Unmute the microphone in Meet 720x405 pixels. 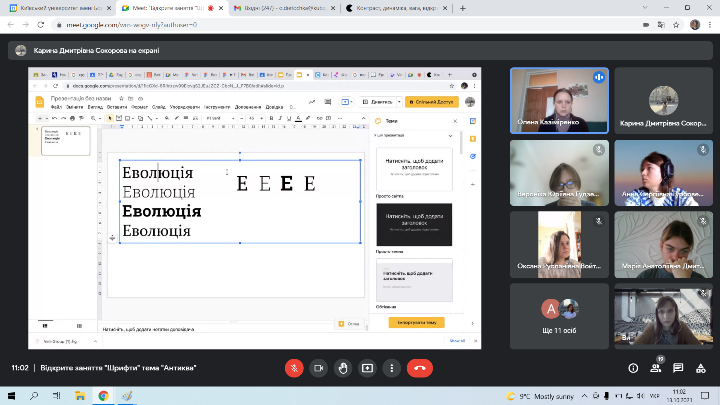coord(294,368)
